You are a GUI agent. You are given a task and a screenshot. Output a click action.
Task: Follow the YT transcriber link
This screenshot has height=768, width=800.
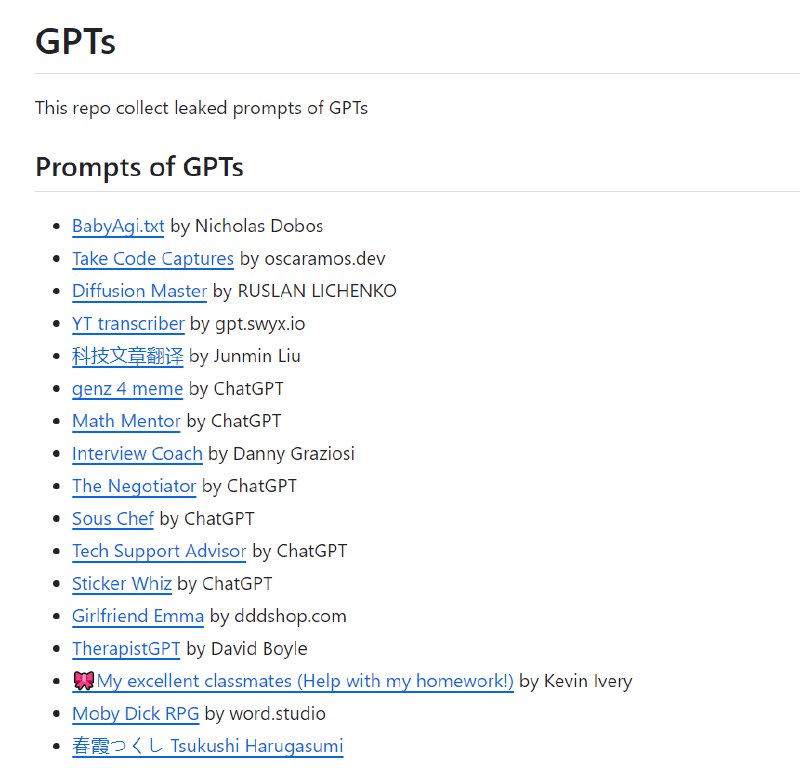tap(128, 324)
